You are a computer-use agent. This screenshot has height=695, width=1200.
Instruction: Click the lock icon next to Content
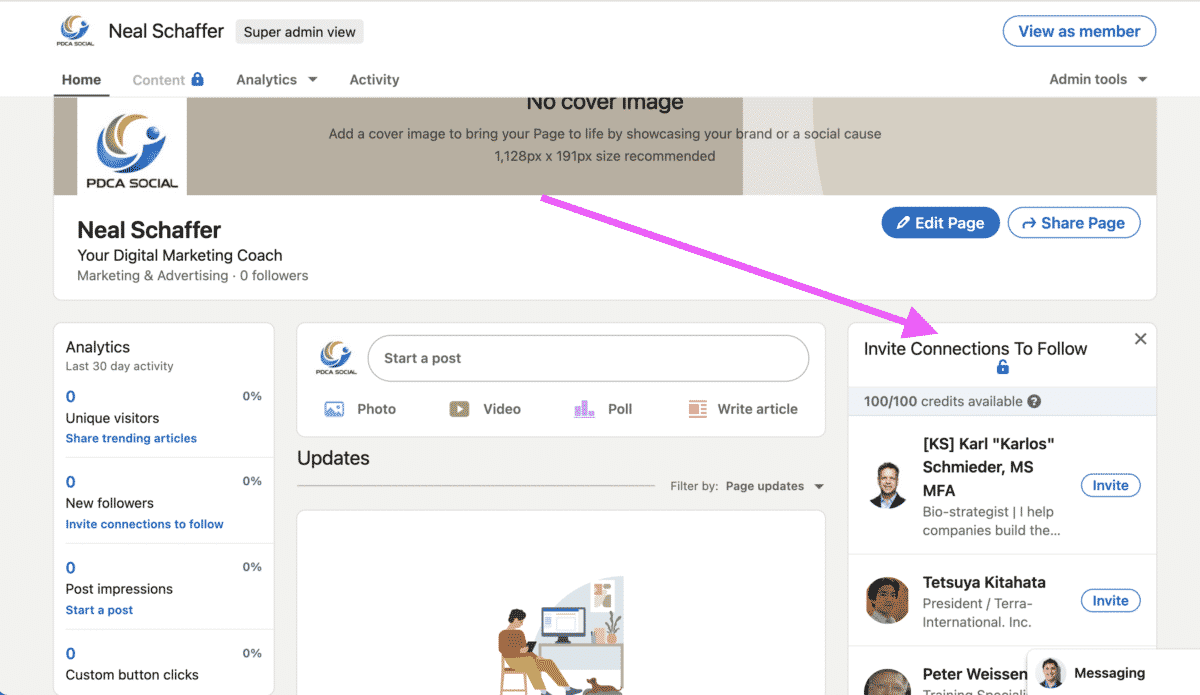[x=198, y=79]
